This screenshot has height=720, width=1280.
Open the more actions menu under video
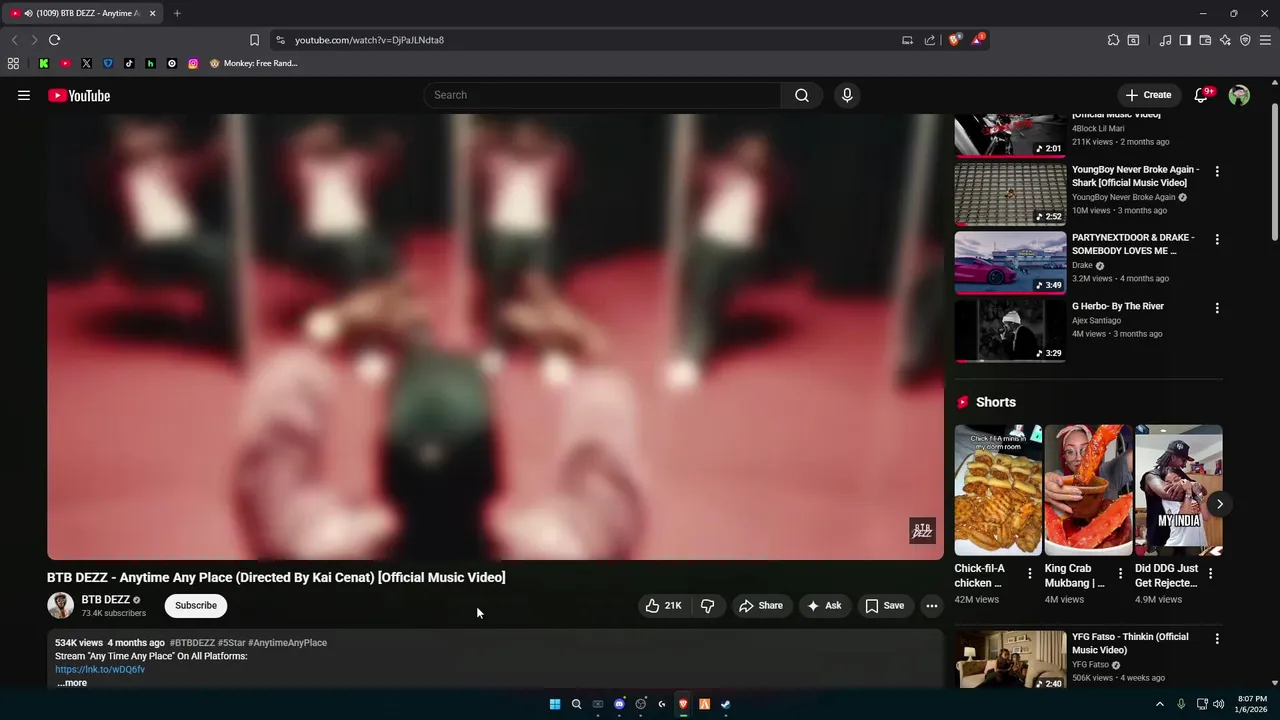click(x=931, y=605)
